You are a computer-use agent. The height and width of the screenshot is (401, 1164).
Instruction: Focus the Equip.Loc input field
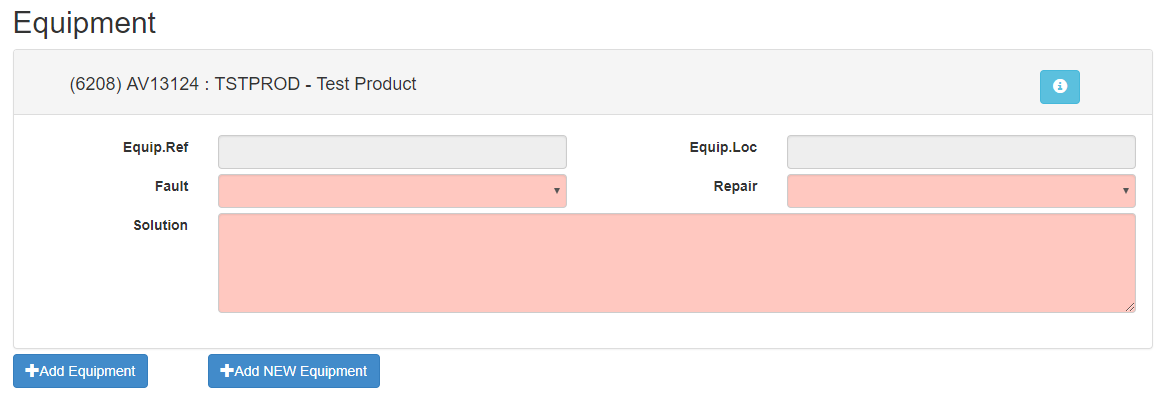click(960, 152)
